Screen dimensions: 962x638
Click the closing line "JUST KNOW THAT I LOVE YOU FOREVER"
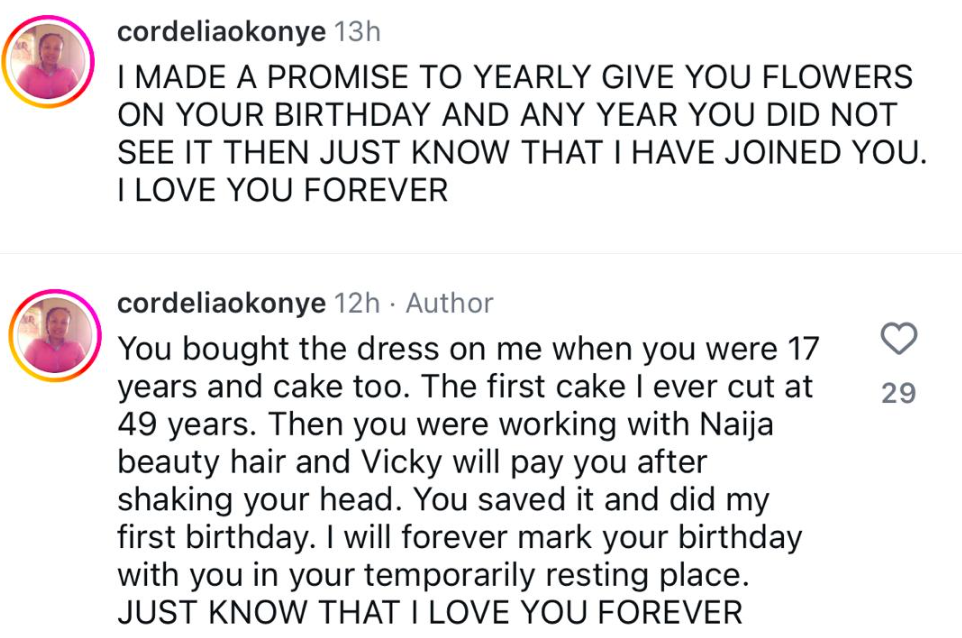tap(430, 612)
